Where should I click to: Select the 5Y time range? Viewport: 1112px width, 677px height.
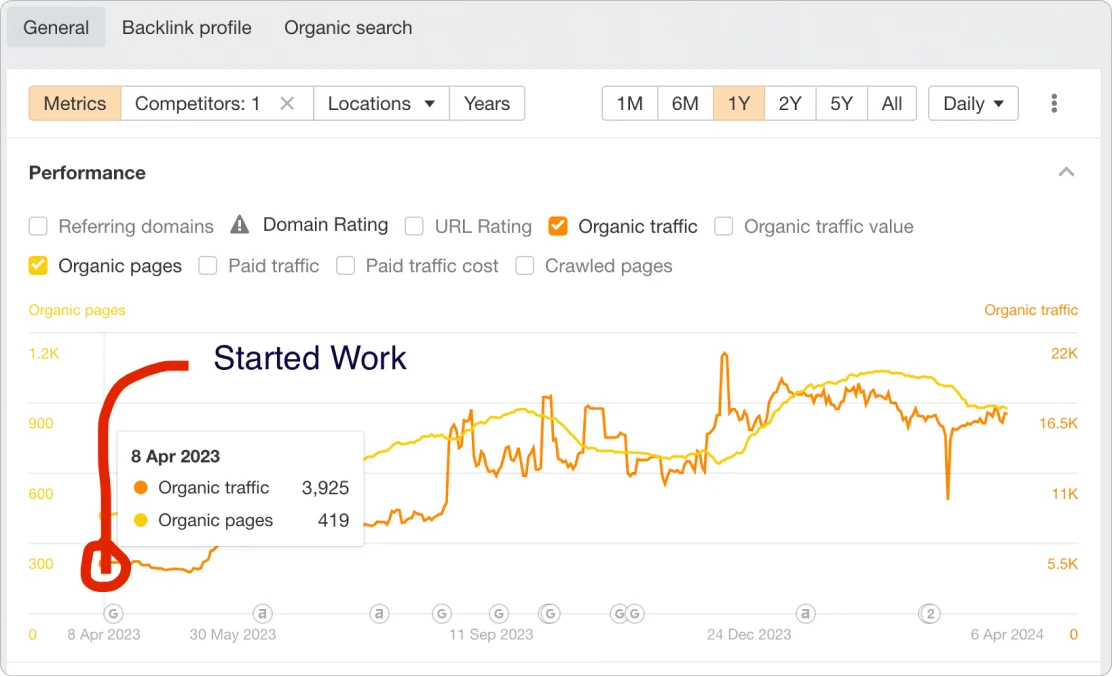(x=840, y=103)
